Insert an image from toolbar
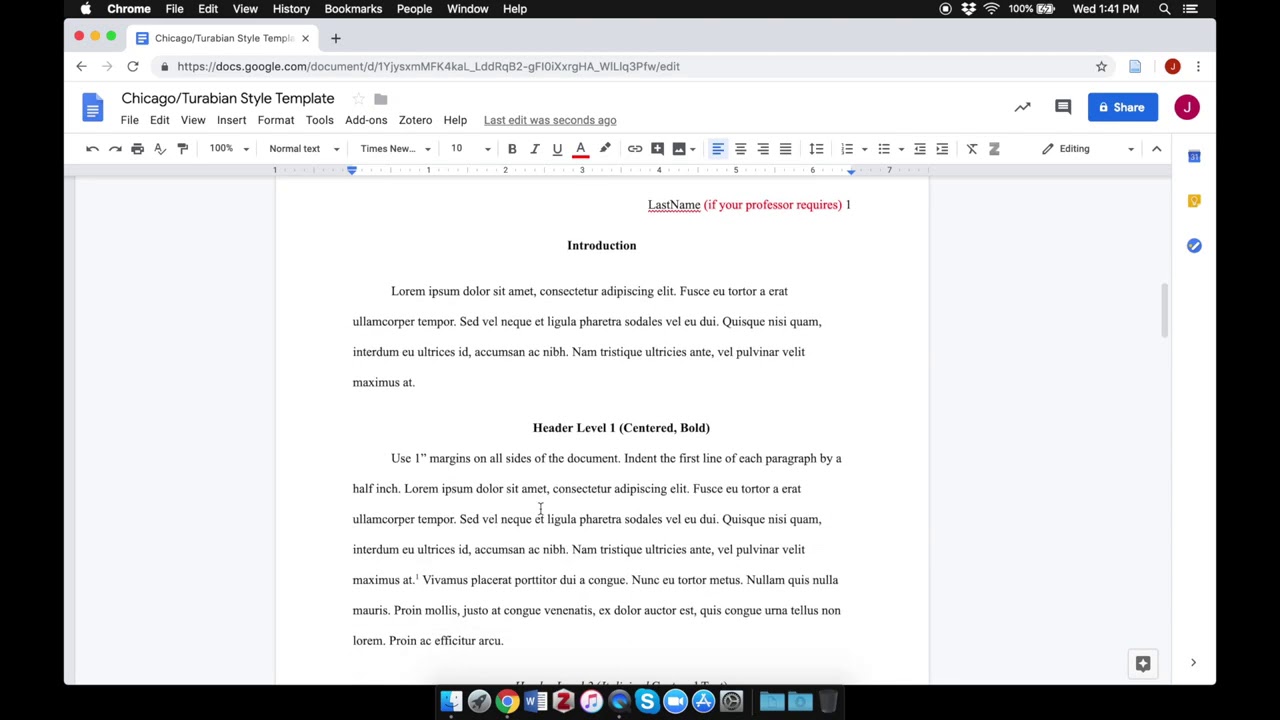The width and height of the screenshot is (1280, 720). click(679, 149)
